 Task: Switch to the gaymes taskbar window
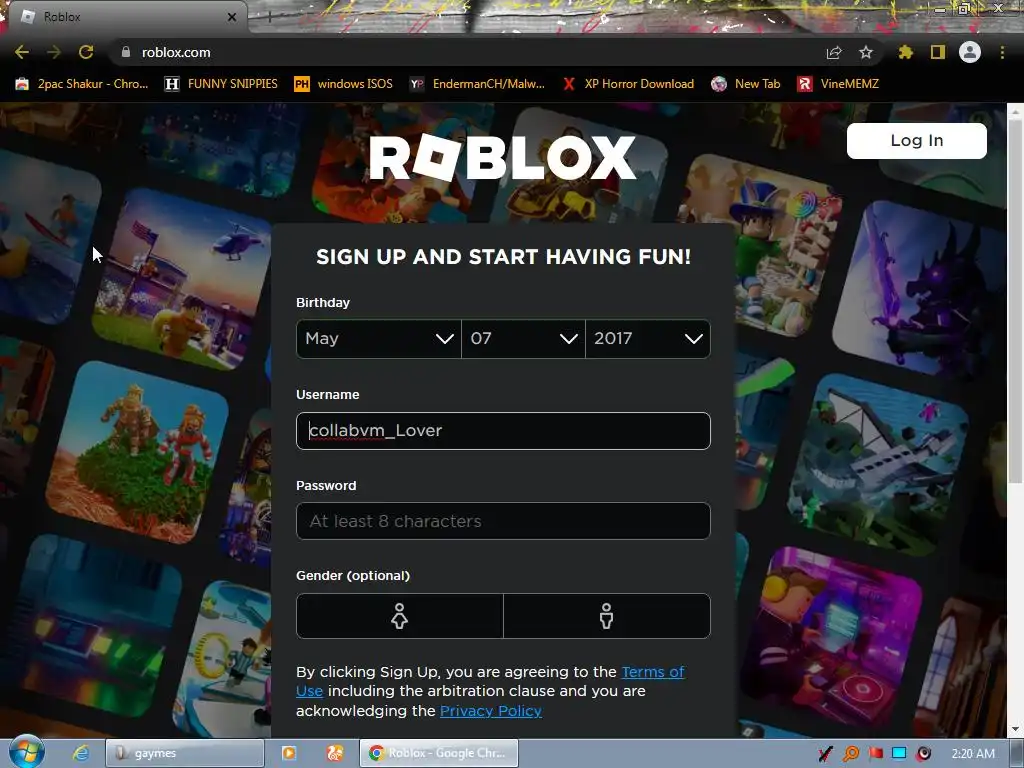click(x=185, y=753)
